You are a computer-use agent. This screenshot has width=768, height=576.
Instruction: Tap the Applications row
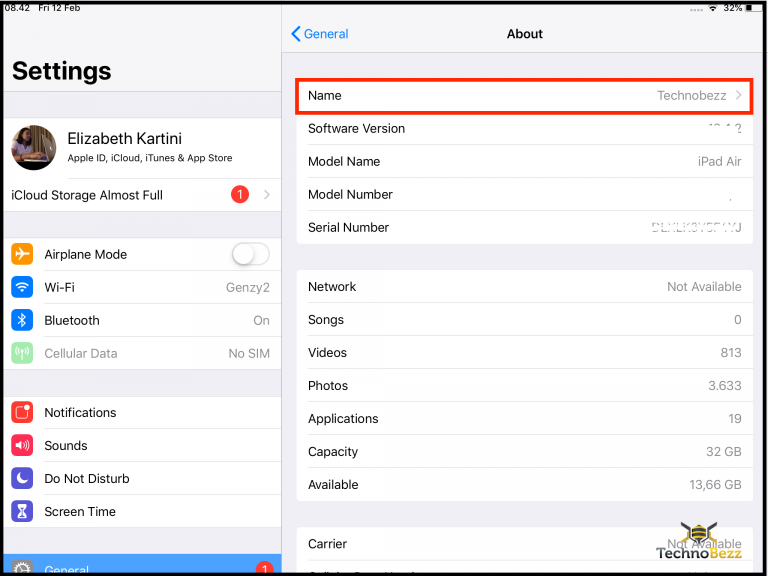tap(525, 418)
